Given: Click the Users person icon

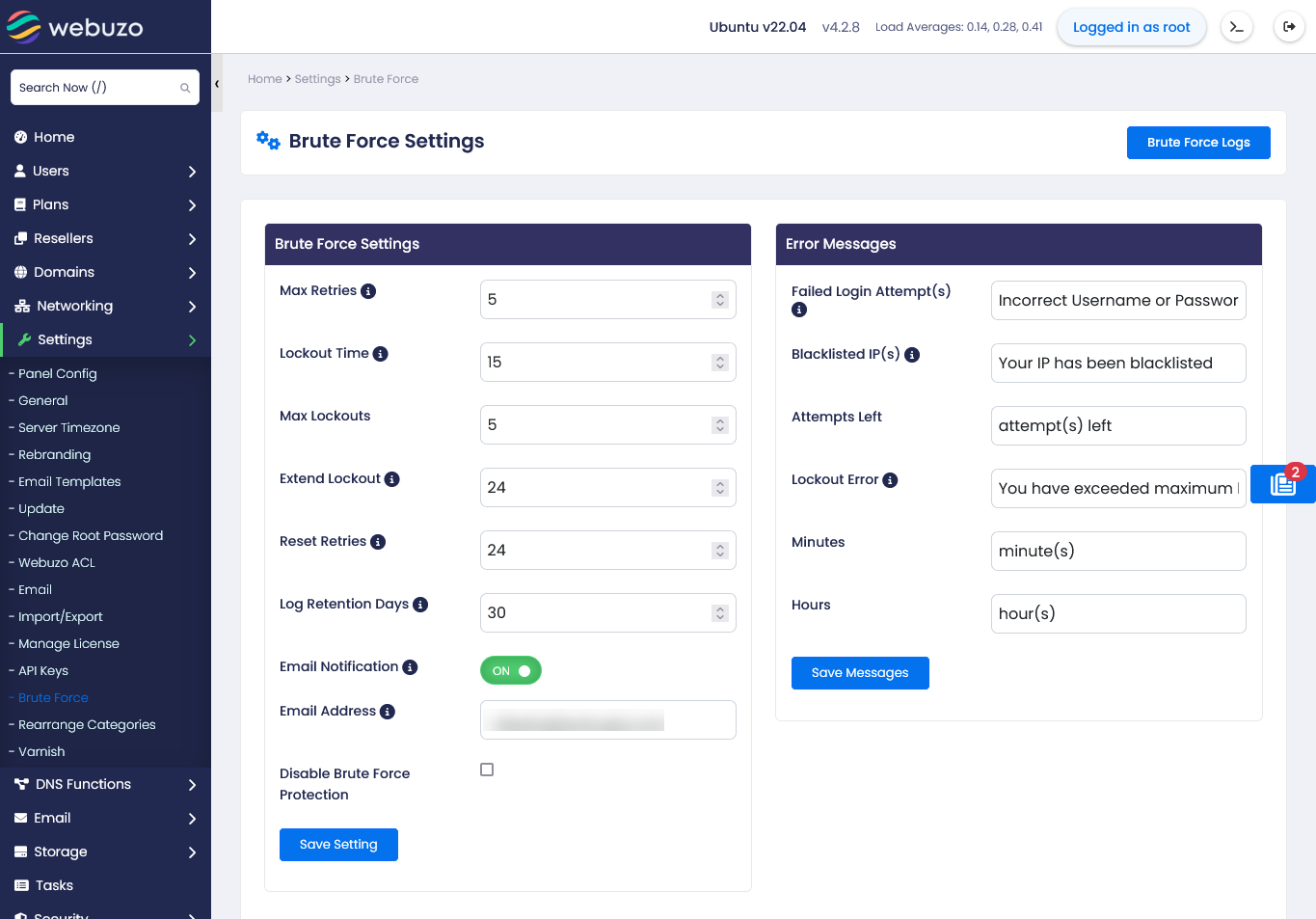Looking at the screenshot, I should pos(20,171).
